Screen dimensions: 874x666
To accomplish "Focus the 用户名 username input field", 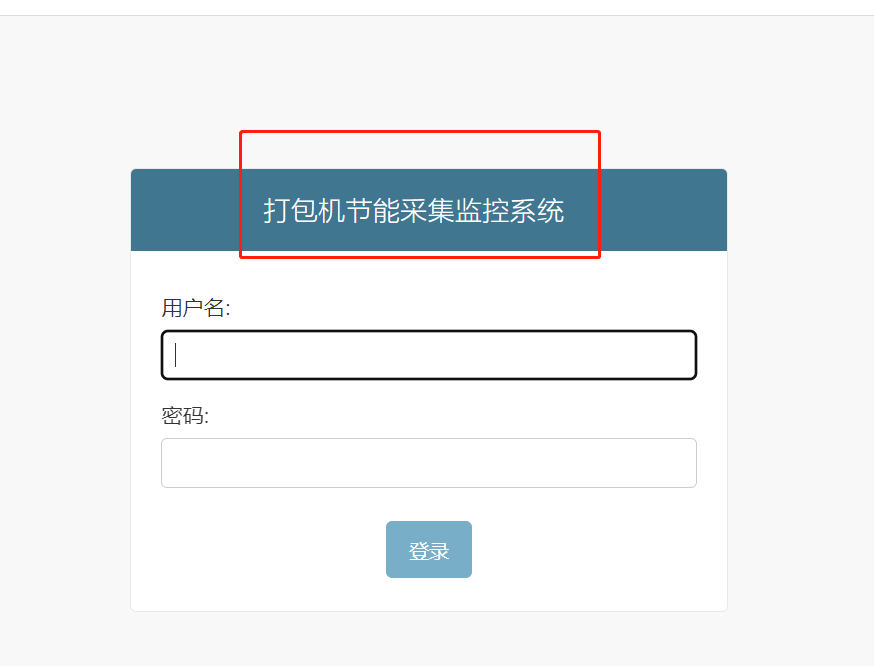I will (x=429, y=355).
